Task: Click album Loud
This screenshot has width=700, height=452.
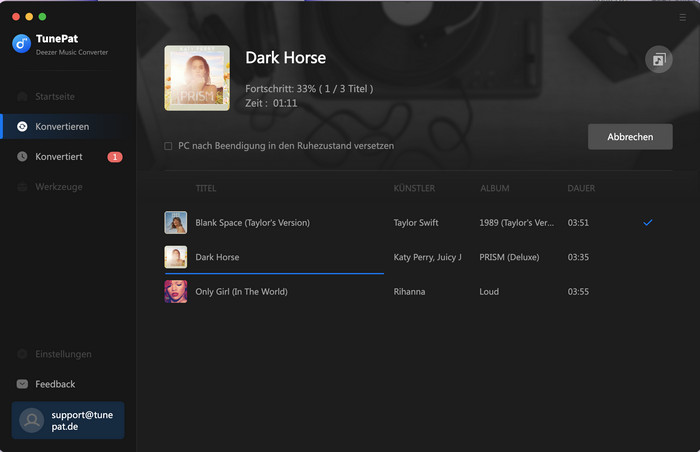Action: 489,292
